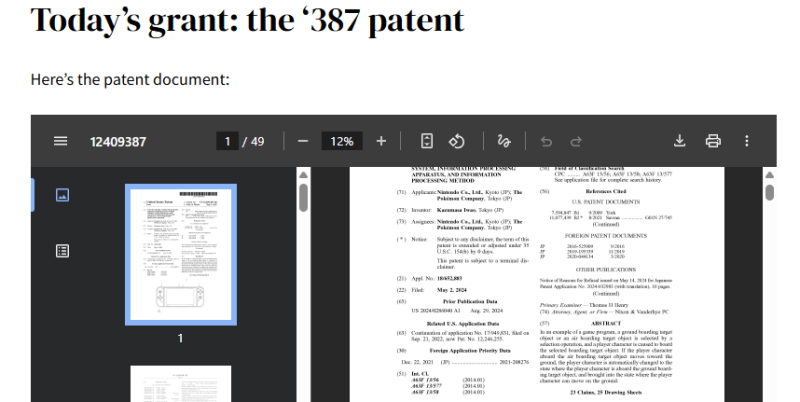Click the fit to page icon

point(427,141)
